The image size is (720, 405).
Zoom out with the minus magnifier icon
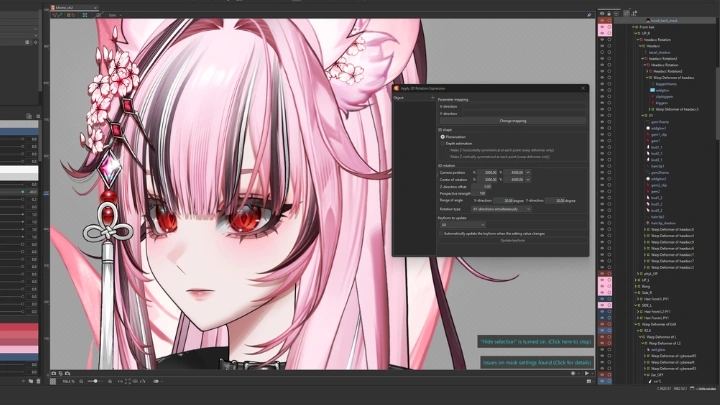coord(81,382)
